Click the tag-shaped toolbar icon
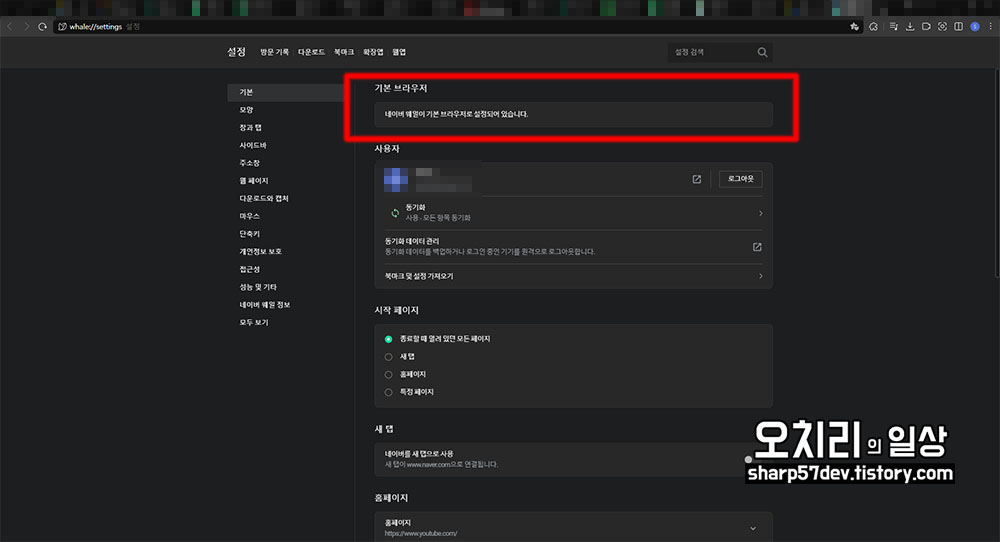Image resolution: width=1000 pixels, height=542 pixels. pyautogui.click(x=926, y=26)
